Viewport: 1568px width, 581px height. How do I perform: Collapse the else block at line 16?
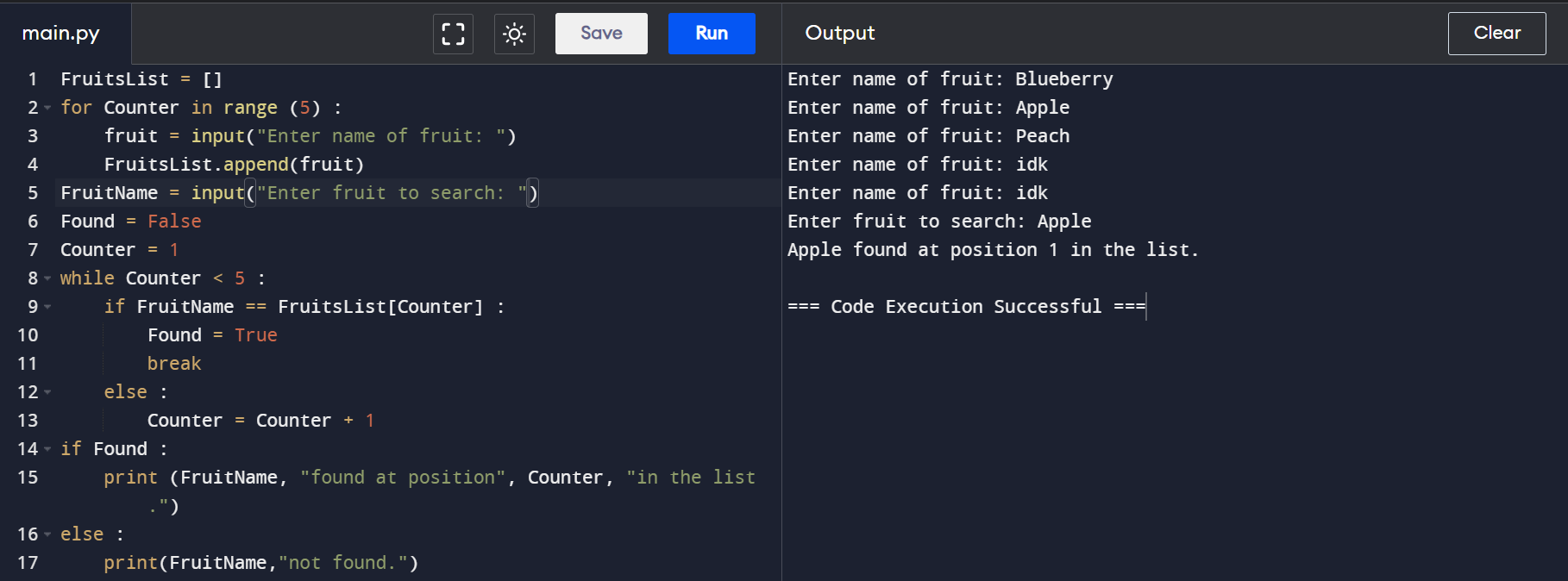tap(47, 534)
